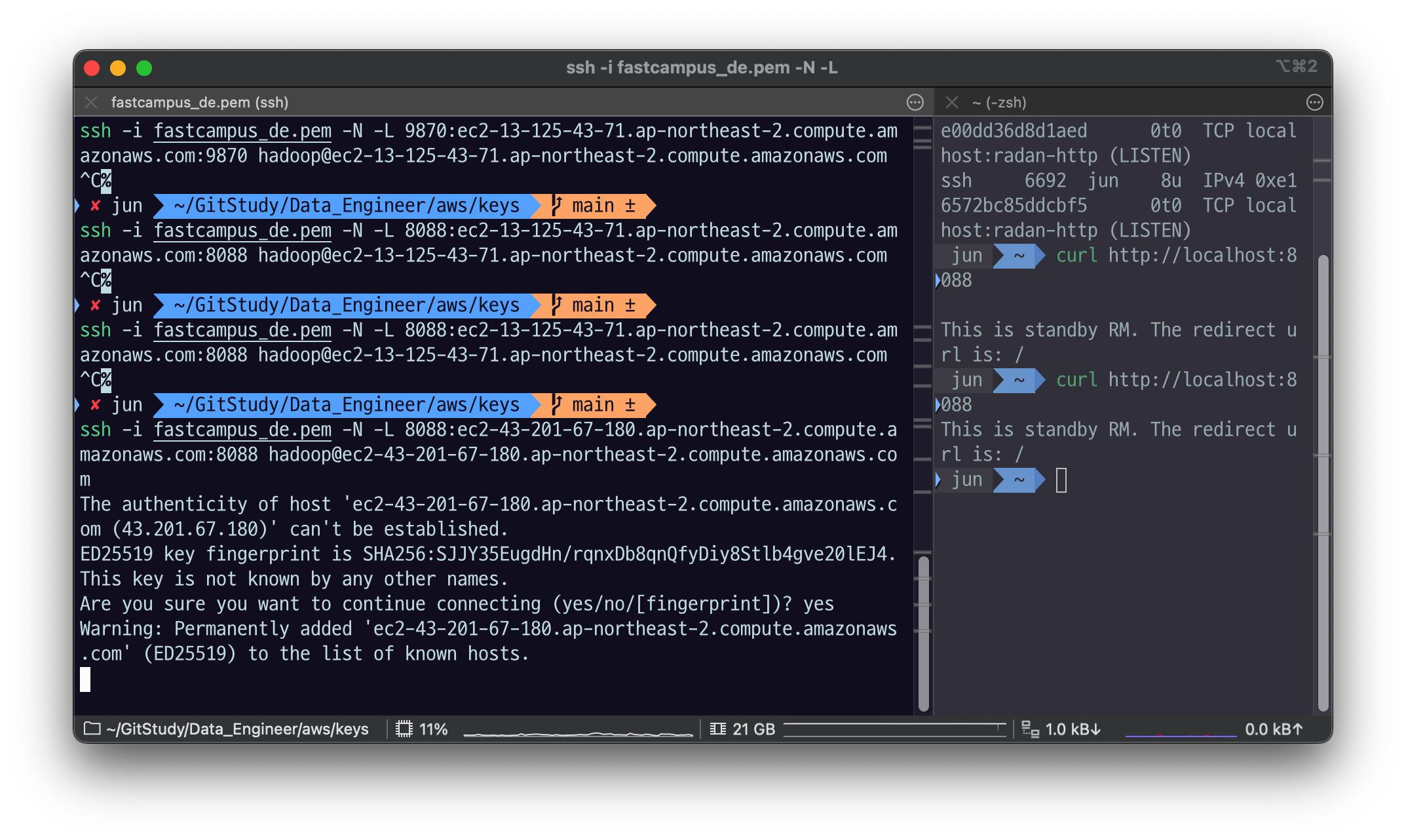Close the ~ (-zsh) pane

(952, 102)
